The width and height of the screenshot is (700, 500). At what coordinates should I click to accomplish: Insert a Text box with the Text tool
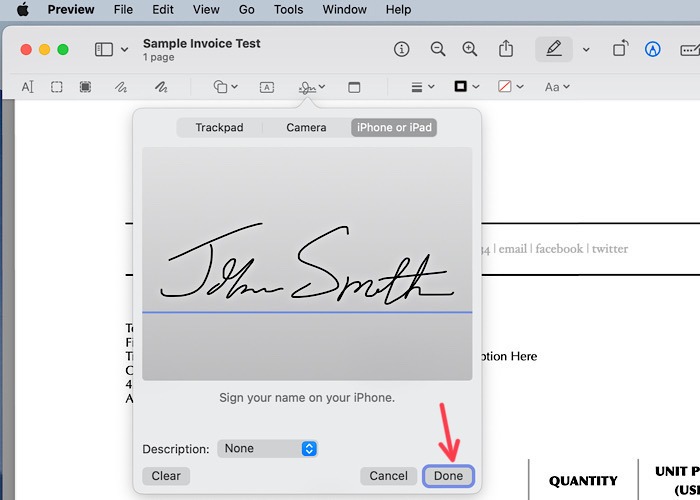[267, 87]
